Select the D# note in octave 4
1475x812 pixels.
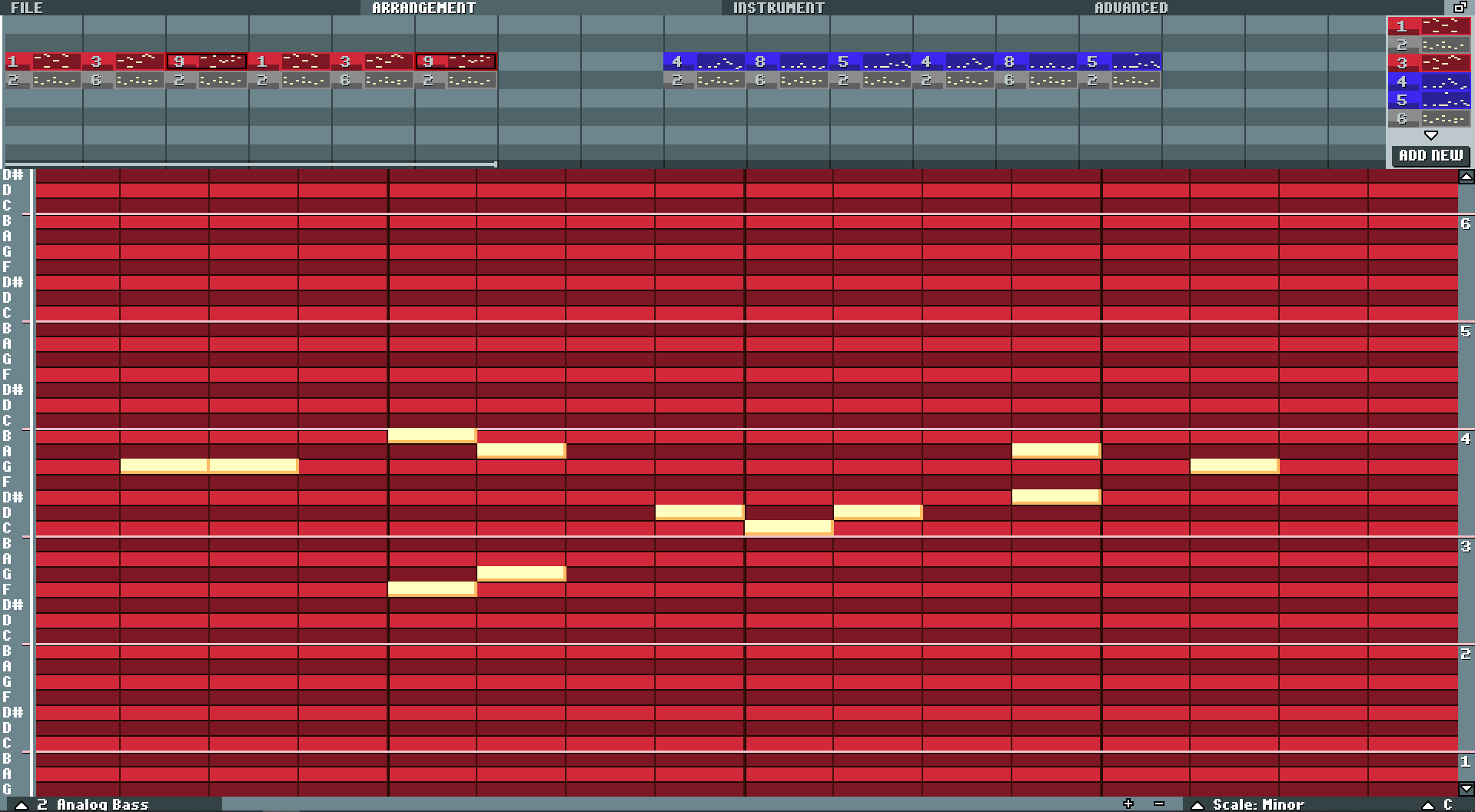pos(1056,496)
